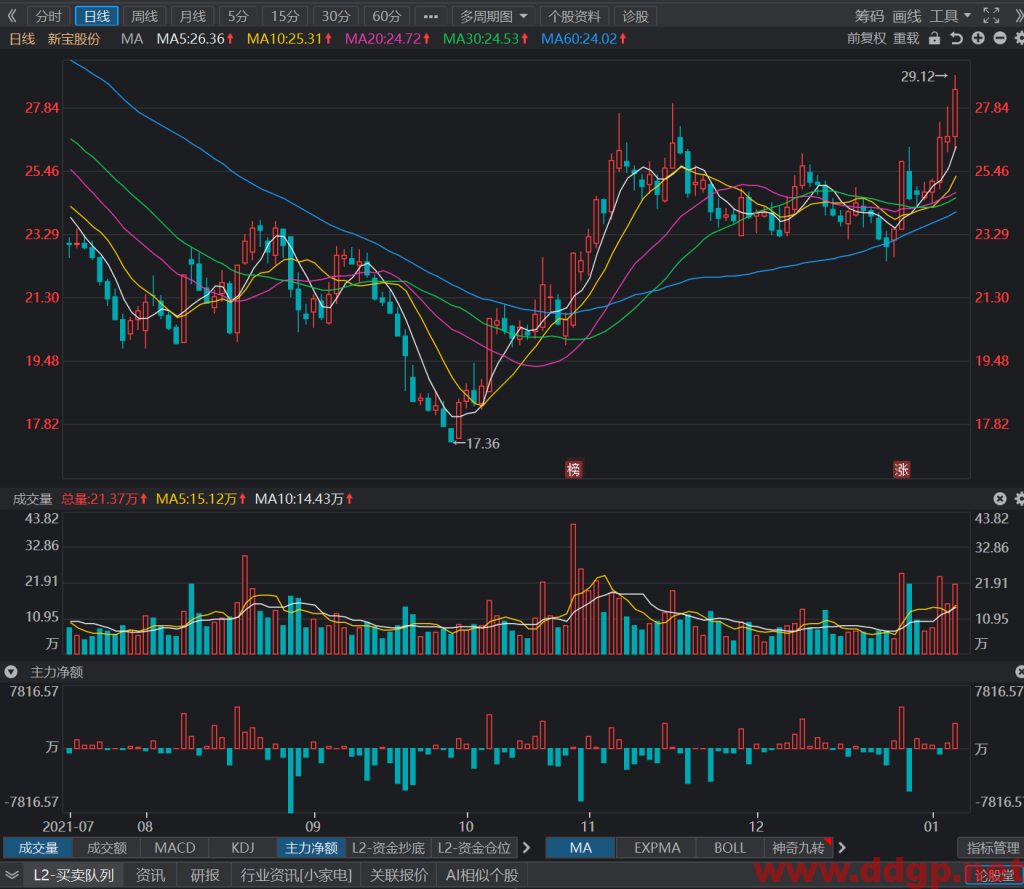Select KDJ indicator tab
This screenshot has height=889, width=1024.
pos(243,848)
